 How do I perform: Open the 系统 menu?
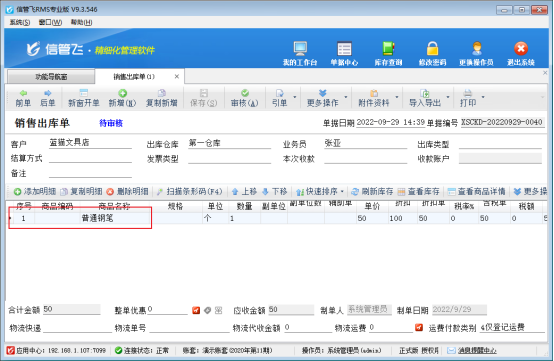point(20,22)
